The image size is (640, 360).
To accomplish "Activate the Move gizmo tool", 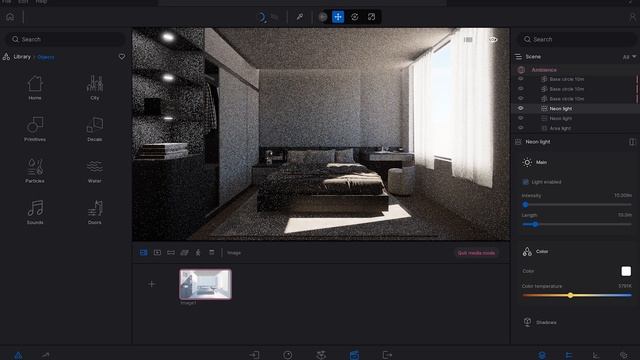I will (x=338, y=17).
